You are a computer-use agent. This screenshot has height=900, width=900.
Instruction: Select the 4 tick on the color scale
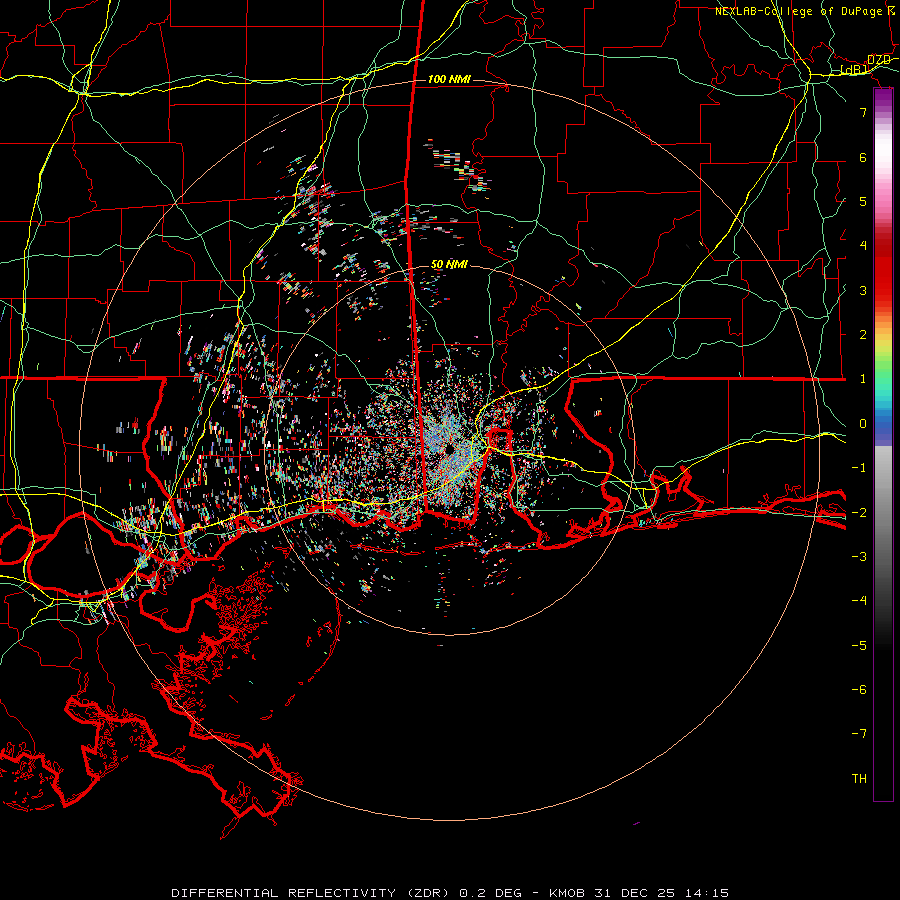(863, 246)
